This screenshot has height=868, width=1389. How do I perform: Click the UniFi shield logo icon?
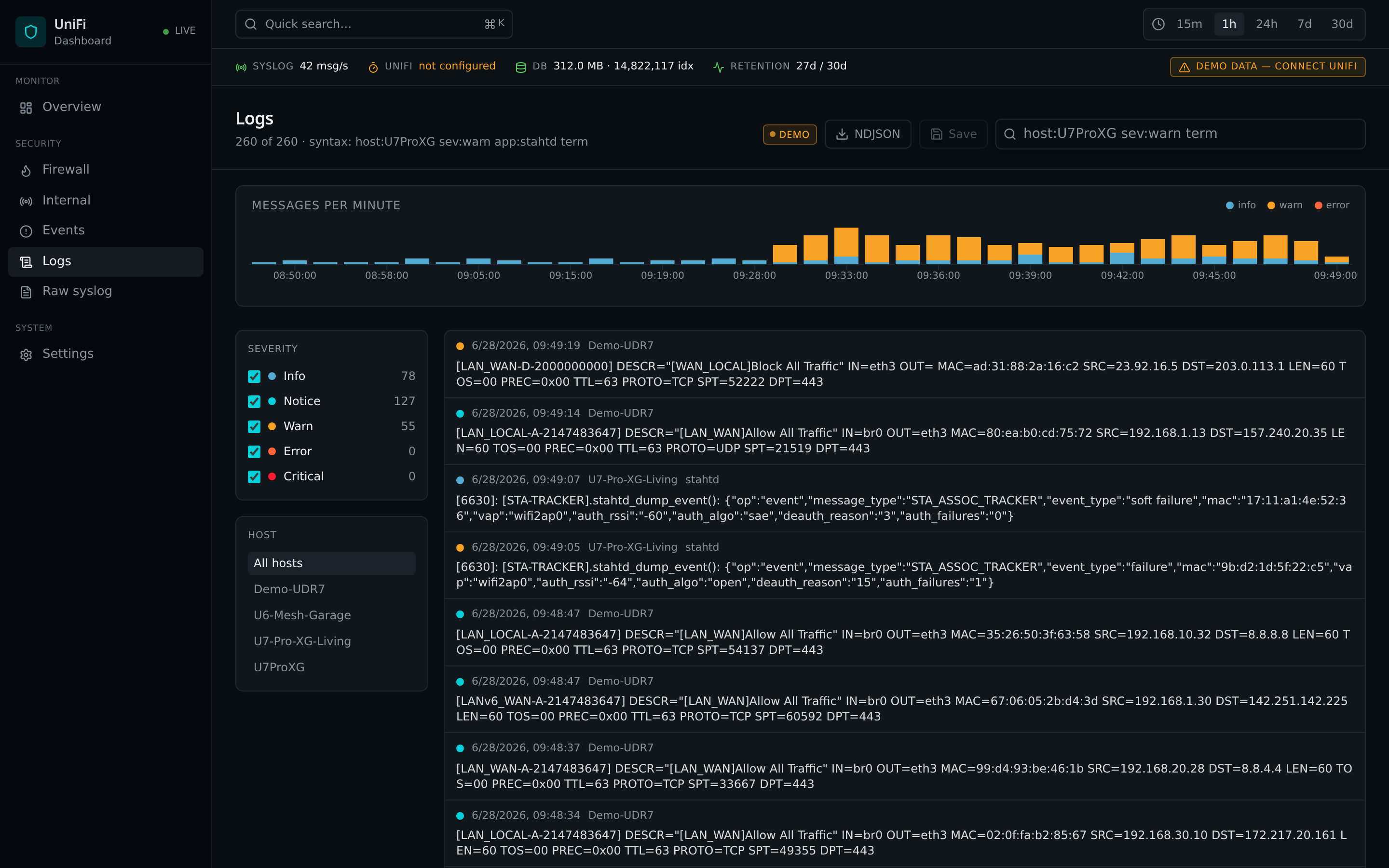pos(31,31)
